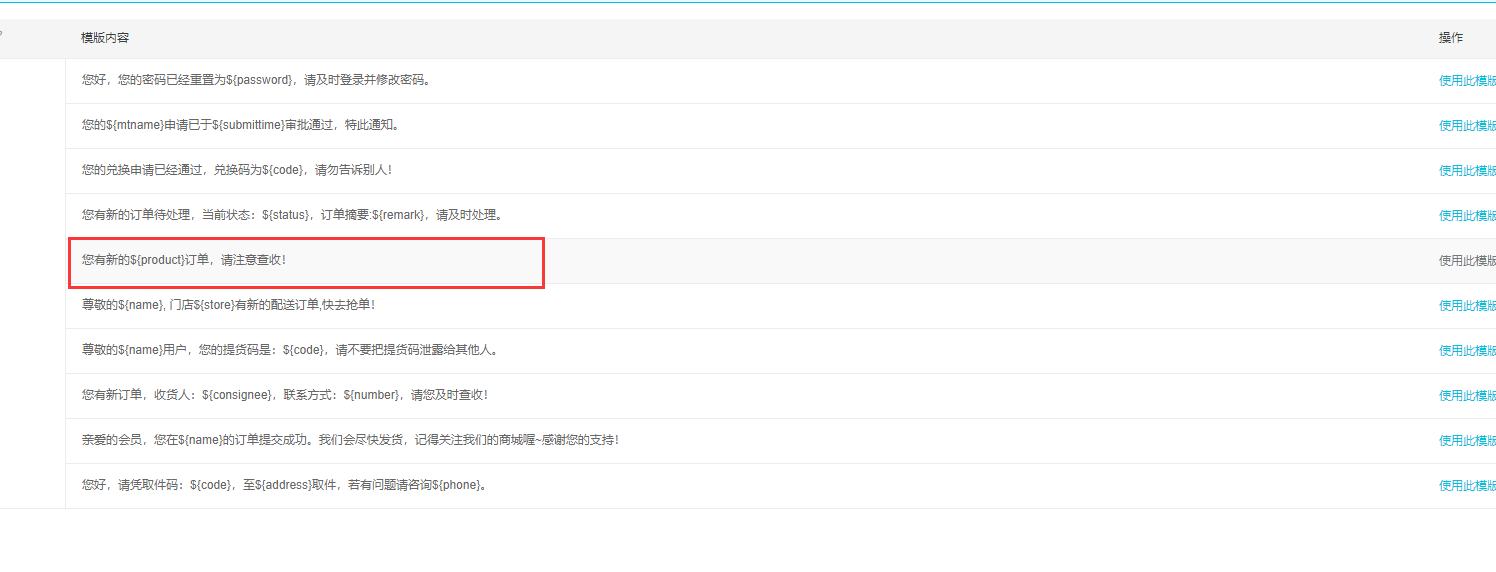The height and width of the screenshot is (572, 1496).
Task: Select the '模版内容' column header
Action: (105, 38)
